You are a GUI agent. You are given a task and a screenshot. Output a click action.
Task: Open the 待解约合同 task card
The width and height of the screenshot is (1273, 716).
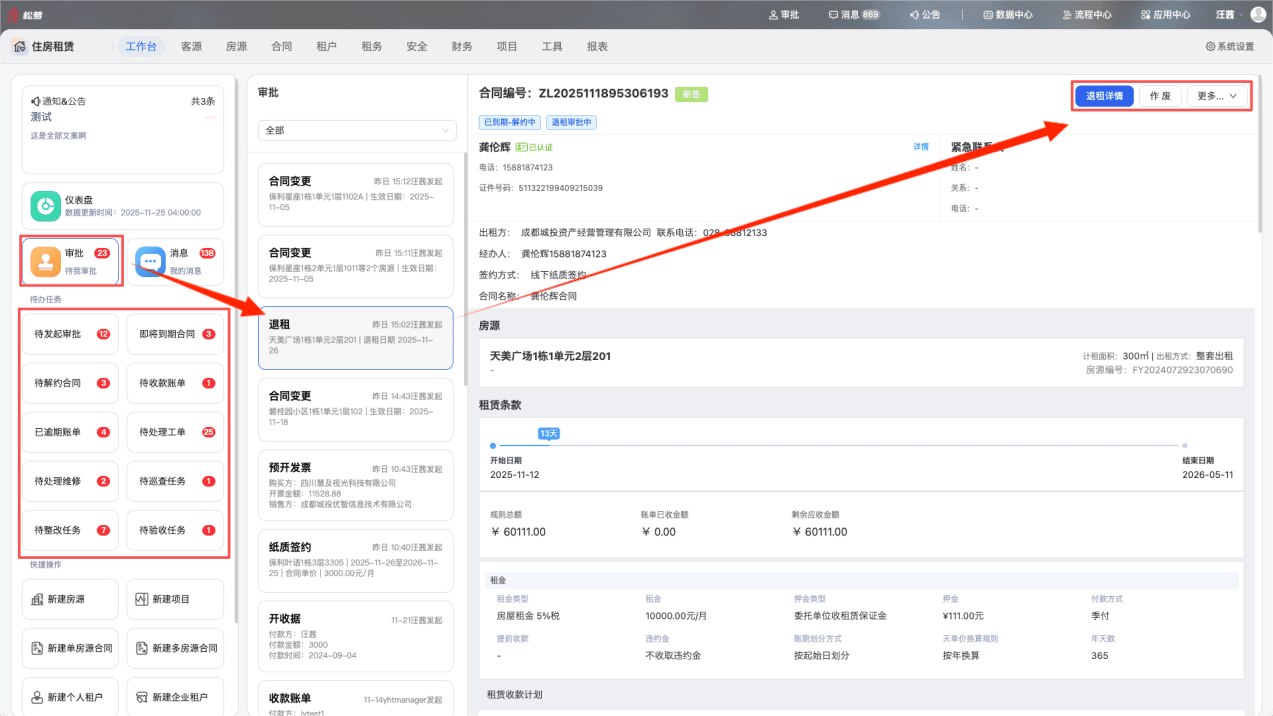[70, 383]
